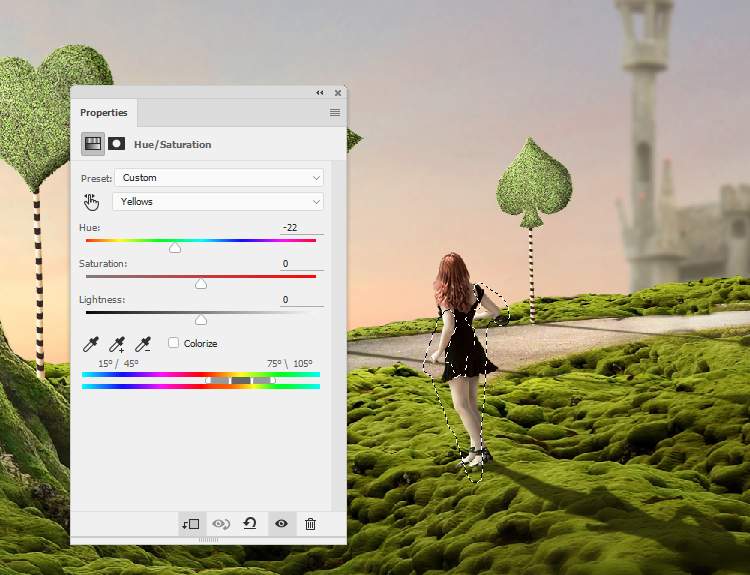Viewport: 750px width, 575px height.
Task: Reset adjustment to defaults
Action: 250,523
